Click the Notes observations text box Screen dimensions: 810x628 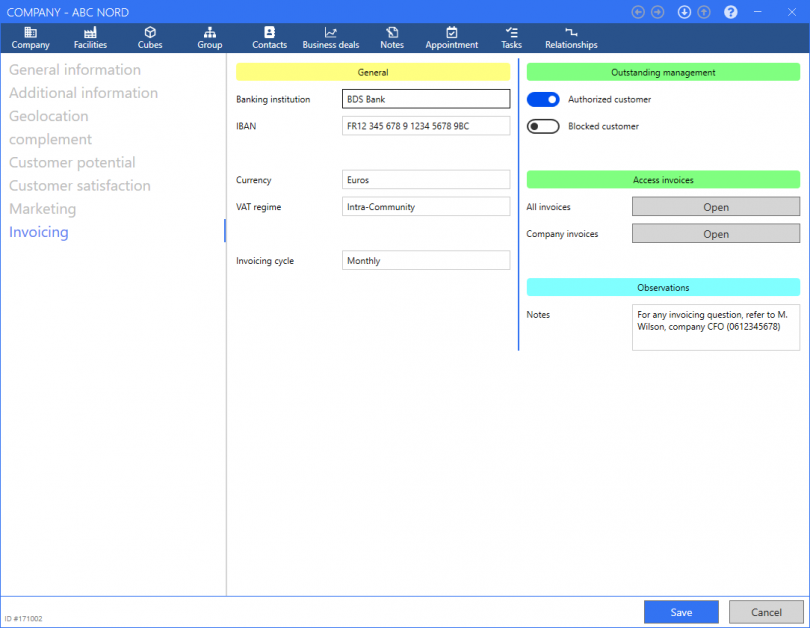[x=715, y=327]
